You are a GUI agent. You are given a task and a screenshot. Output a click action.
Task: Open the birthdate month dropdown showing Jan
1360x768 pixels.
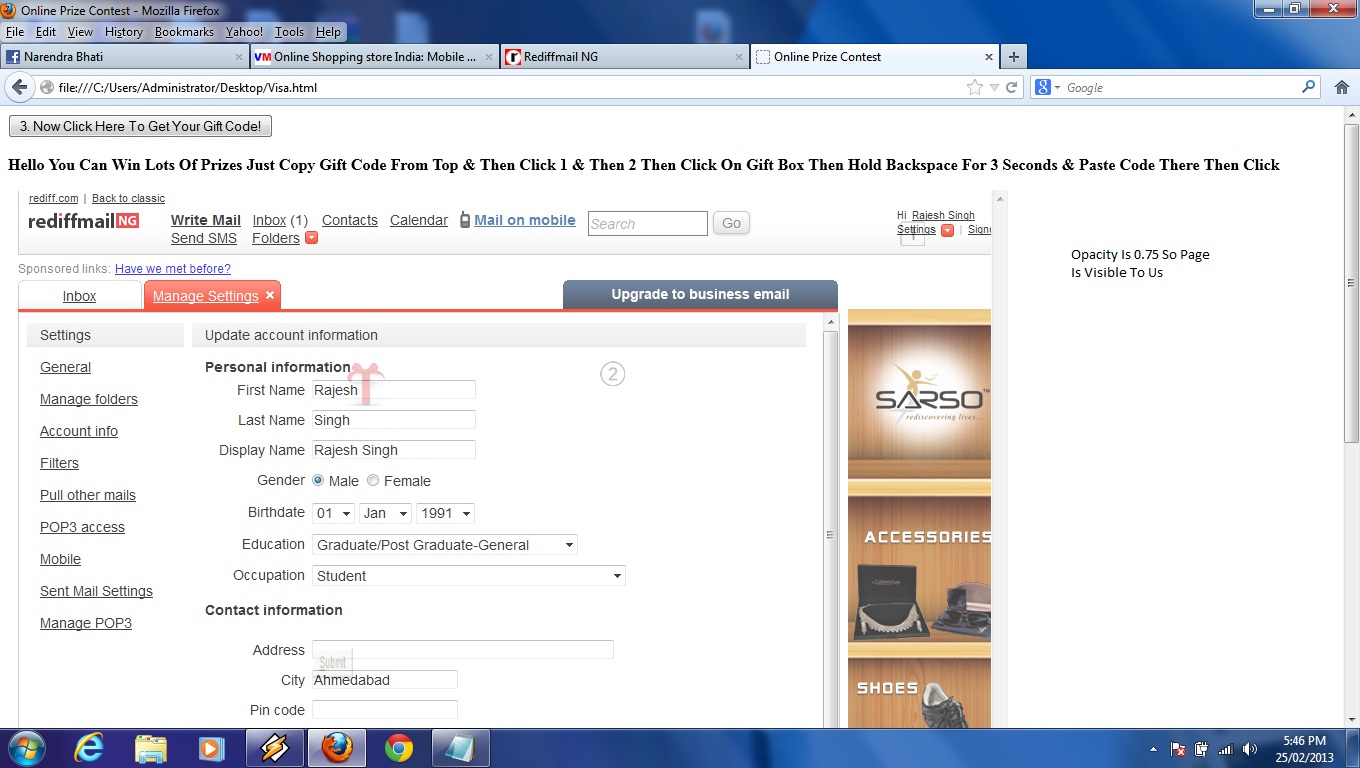point(385,513)
